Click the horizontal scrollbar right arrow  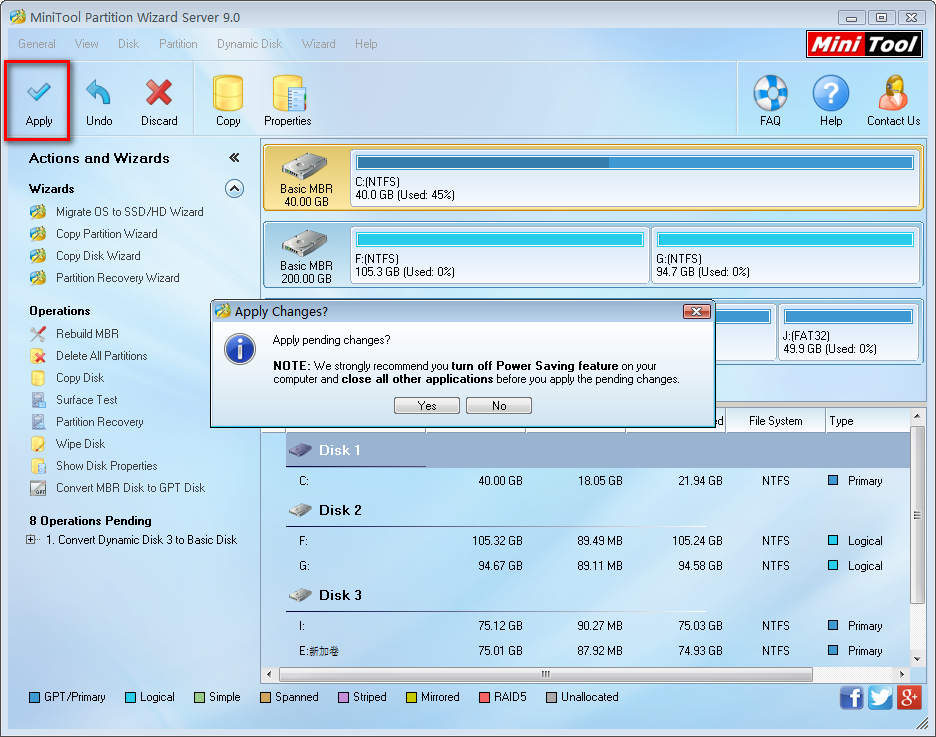click(902, 674)
